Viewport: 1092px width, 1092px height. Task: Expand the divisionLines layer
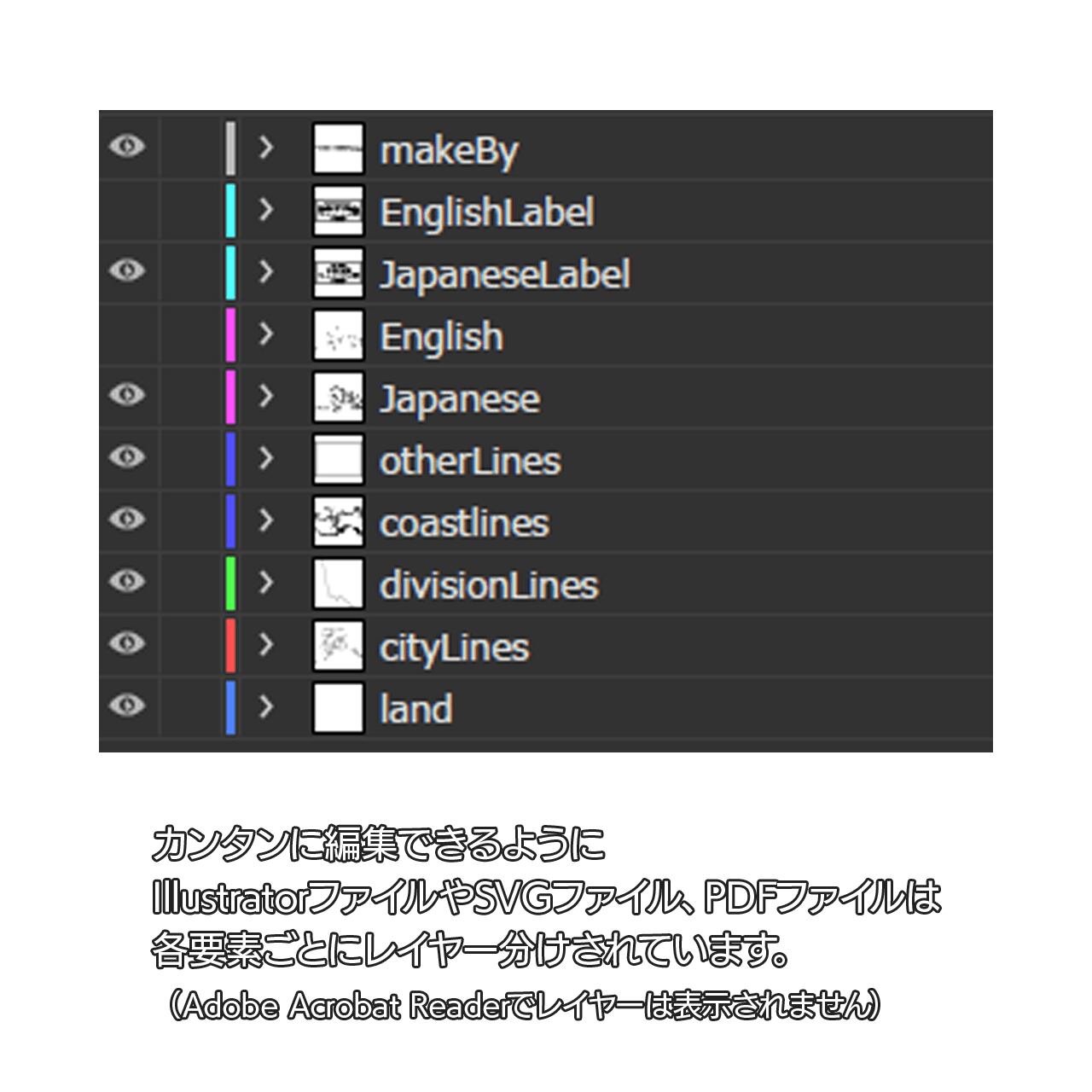coord(266,583)
